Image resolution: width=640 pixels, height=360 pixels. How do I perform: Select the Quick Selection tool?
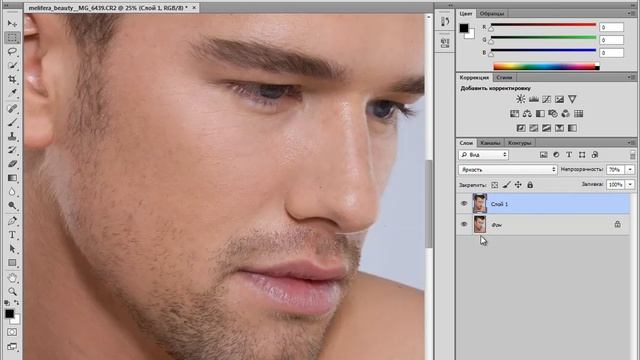(12, 65)
